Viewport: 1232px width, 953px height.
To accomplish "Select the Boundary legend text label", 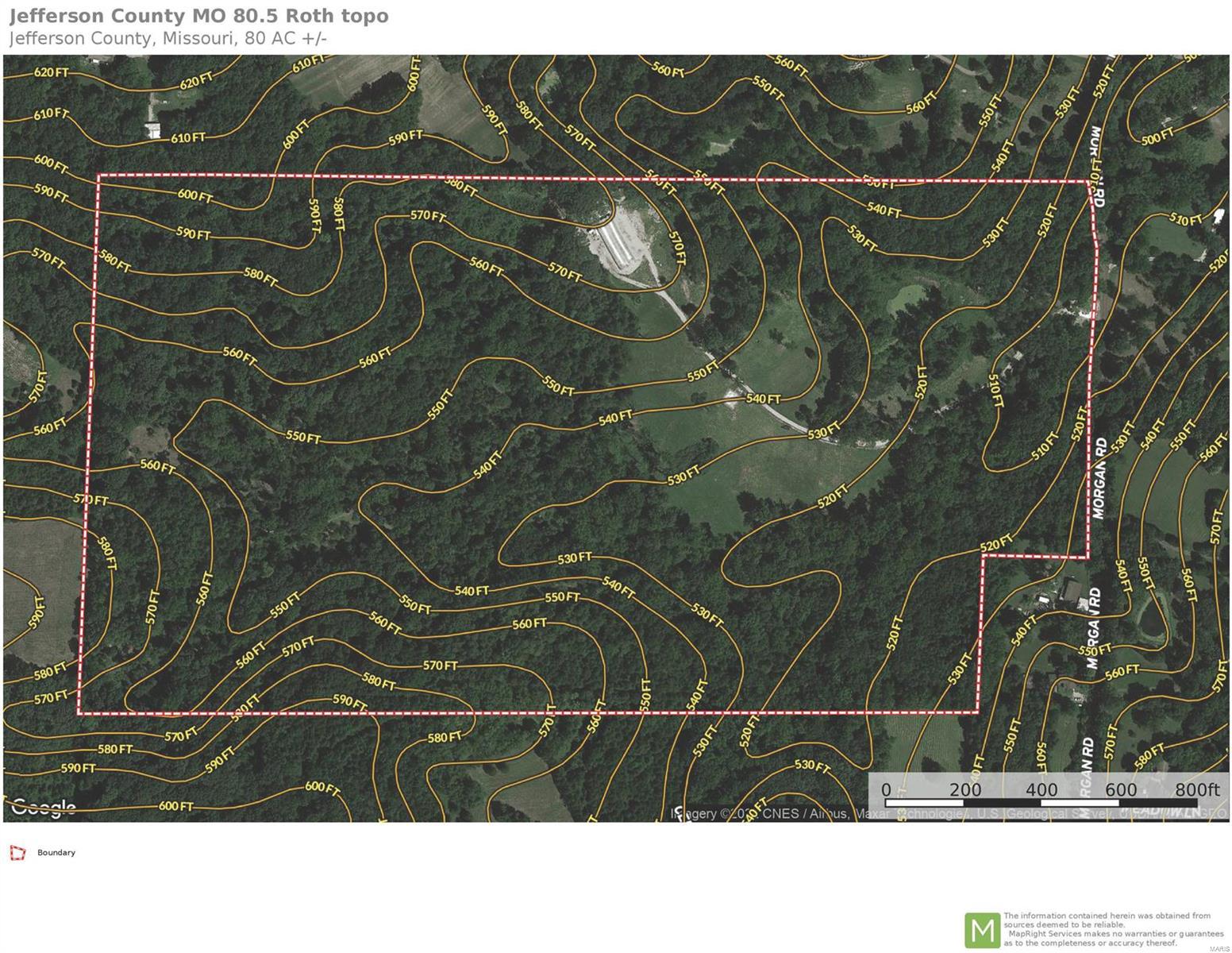I will (x=56, y=853).
